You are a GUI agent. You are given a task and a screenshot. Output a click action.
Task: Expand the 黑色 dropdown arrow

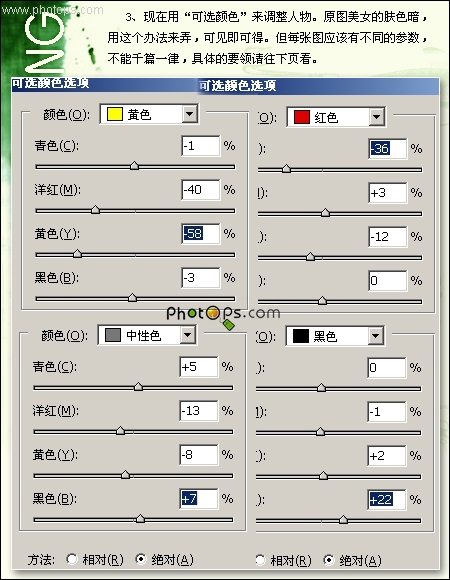375,336
